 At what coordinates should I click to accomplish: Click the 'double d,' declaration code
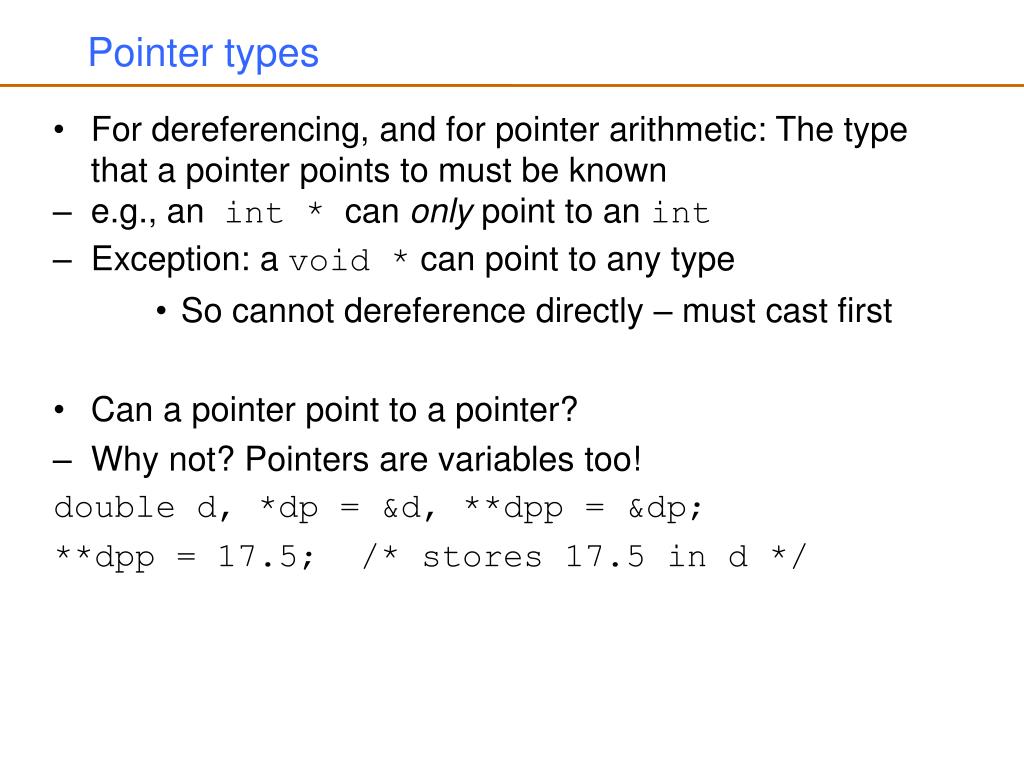click(x=143, y=508)
